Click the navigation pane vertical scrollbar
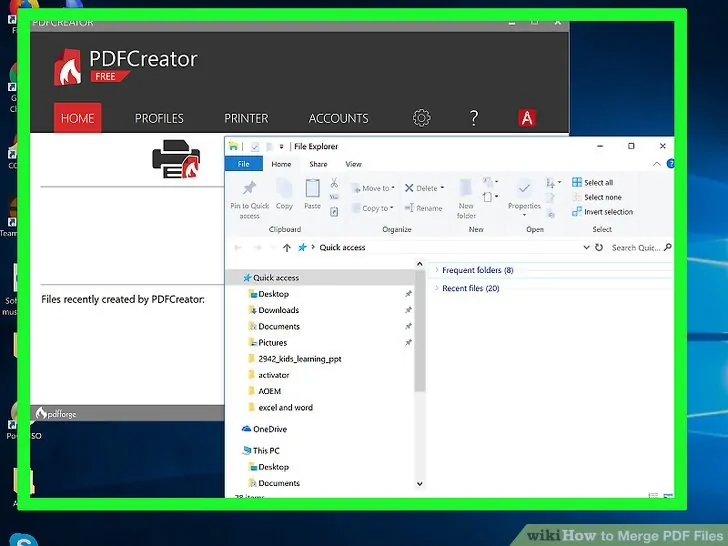The height and width of the screenshot is (546, 728). (x=421, y=340)
